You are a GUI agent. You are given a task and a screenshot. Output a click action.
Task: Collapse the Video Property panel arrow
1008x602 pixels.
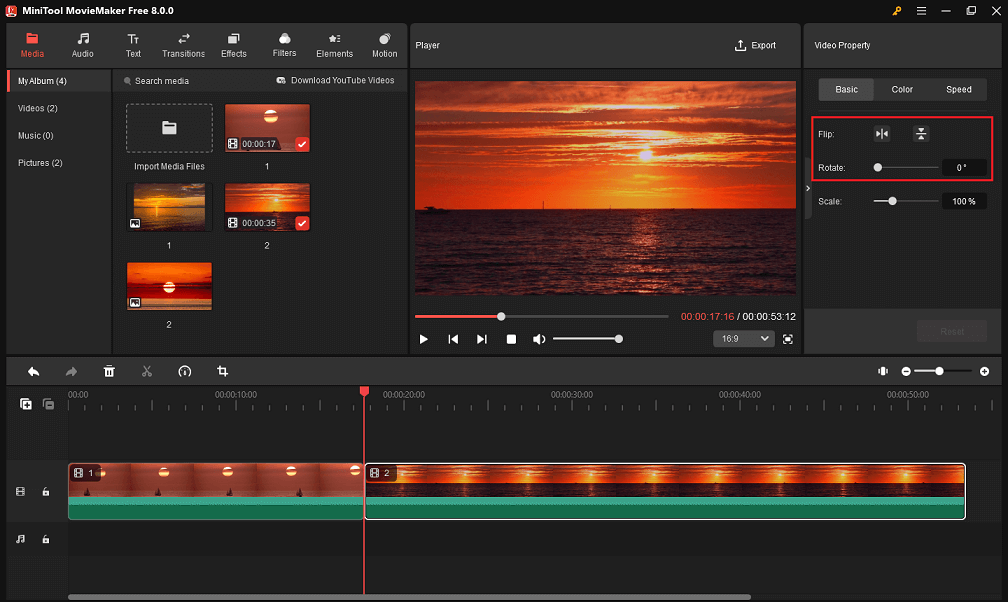(x=808, y=188)
